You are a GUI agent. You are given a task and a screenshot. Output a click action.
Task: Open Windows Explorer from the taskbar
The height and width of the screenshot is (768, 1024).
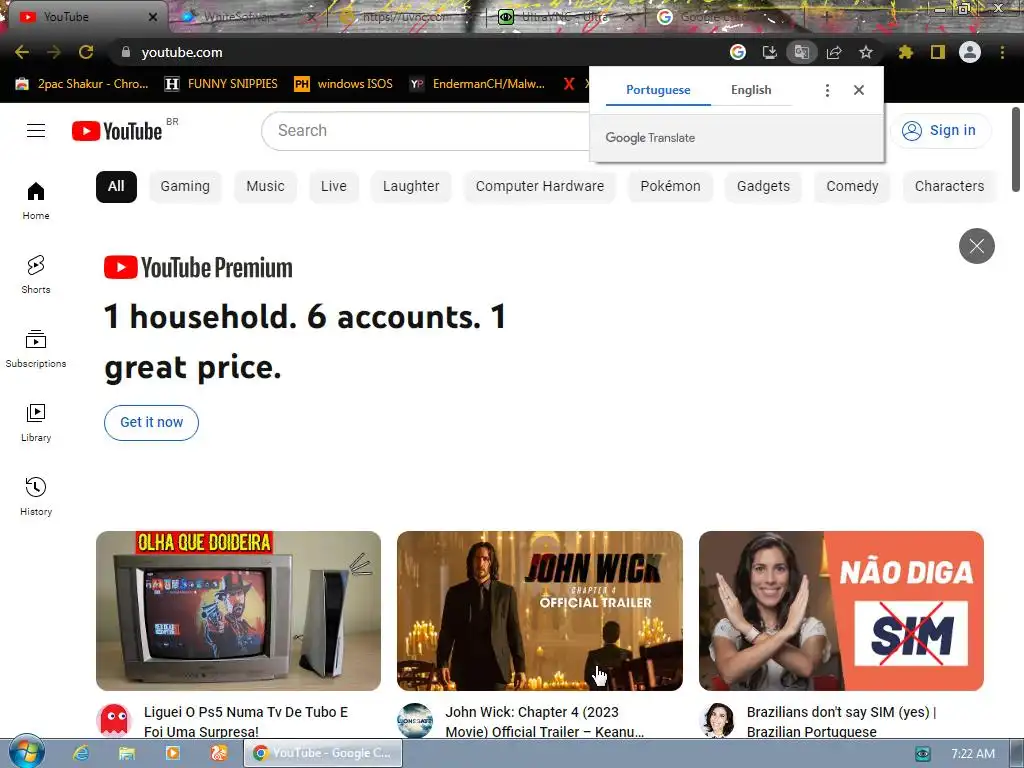click(x=127, y=753)
